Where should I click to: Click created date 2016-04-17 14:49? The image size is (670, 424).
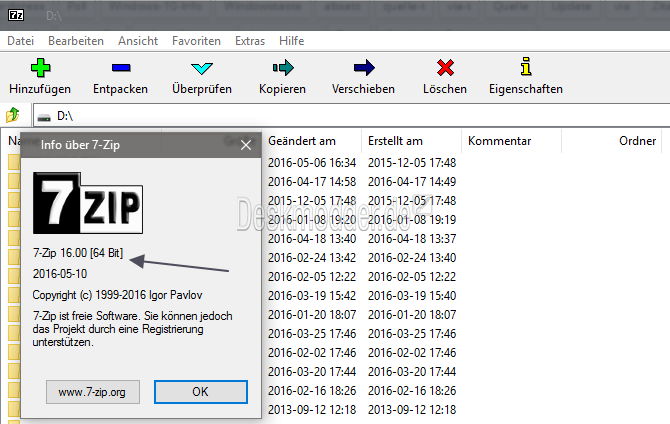pos(412,182)
